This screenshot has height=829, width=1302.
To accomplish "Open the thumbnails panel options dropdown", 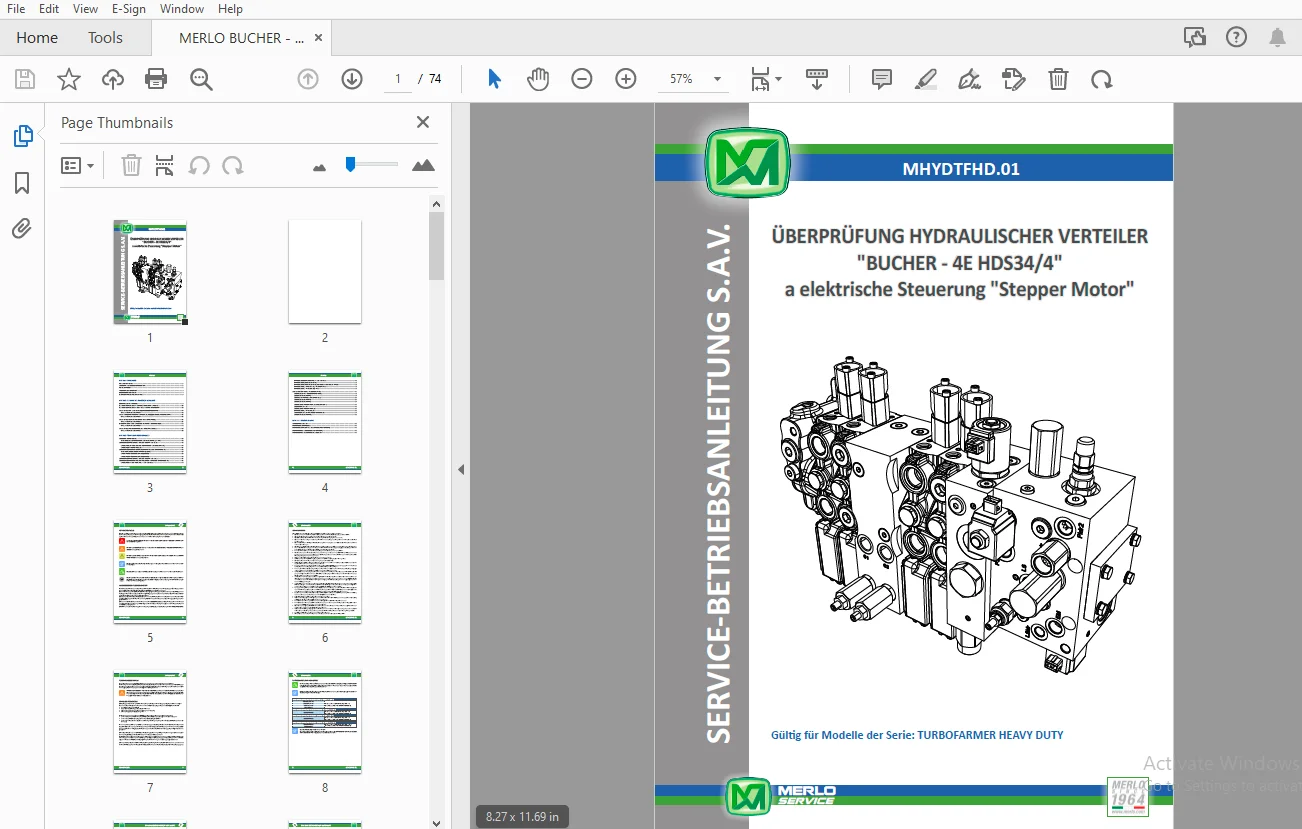I will (x=78, y=165).
